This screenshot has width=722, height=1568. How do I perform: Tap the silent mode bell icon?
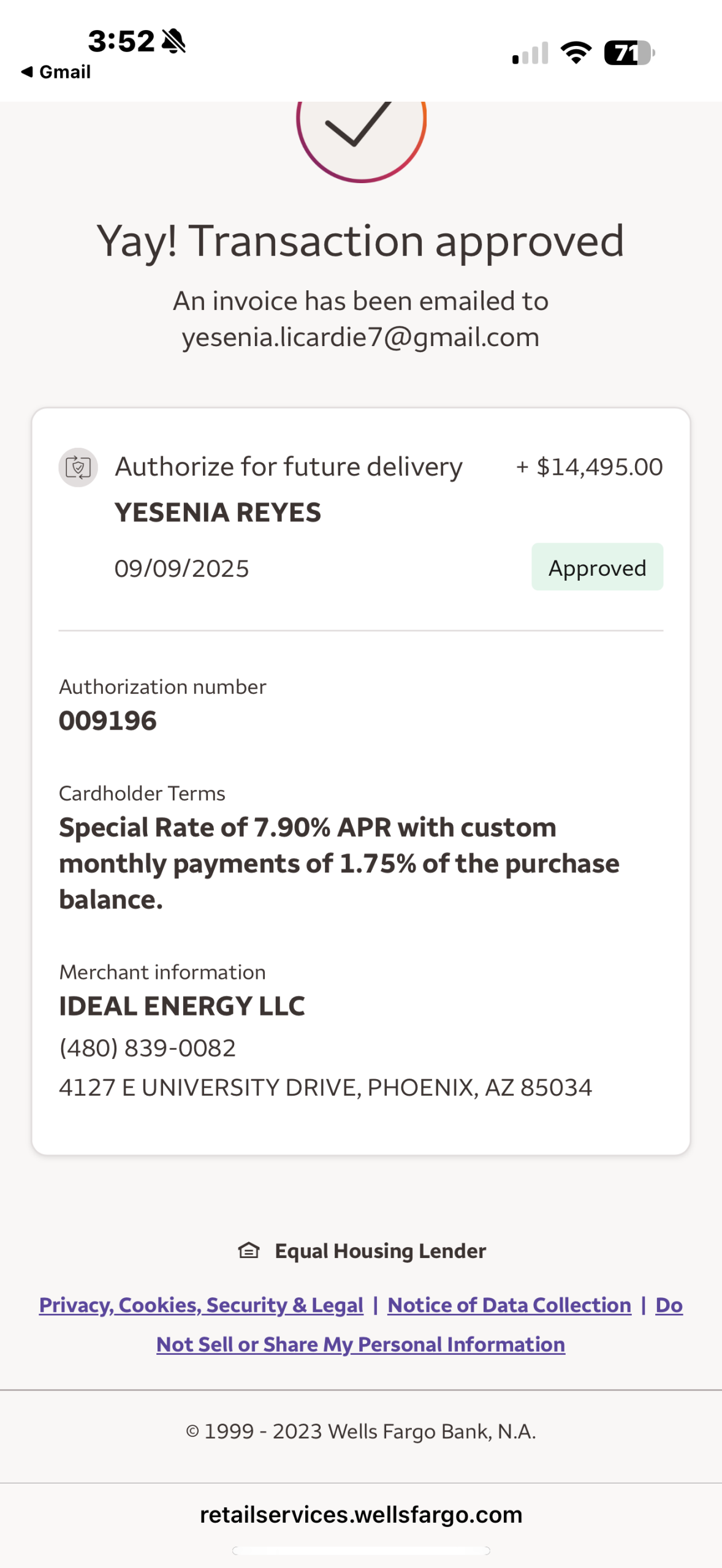tap(173, 41)
